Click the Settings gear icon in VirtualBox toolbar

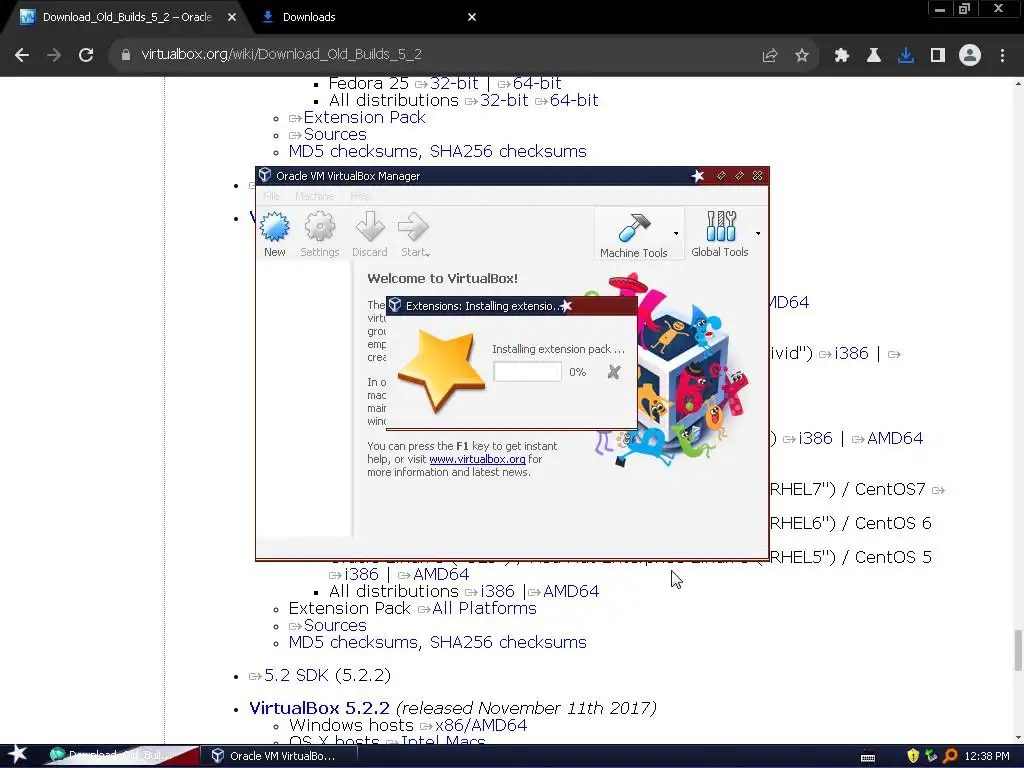click(319, 227)
